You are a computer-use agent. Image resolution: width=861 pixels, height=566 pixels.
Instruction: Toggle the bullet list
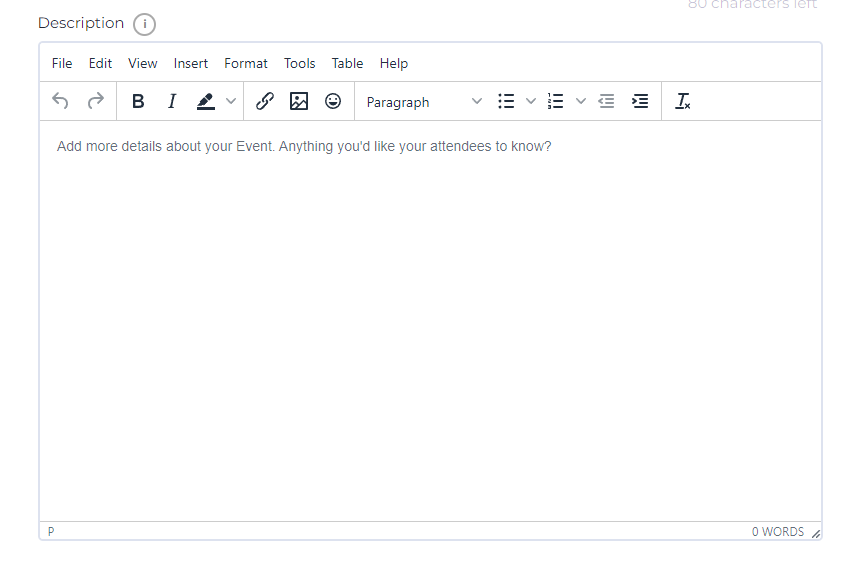(x=507, y=101)
